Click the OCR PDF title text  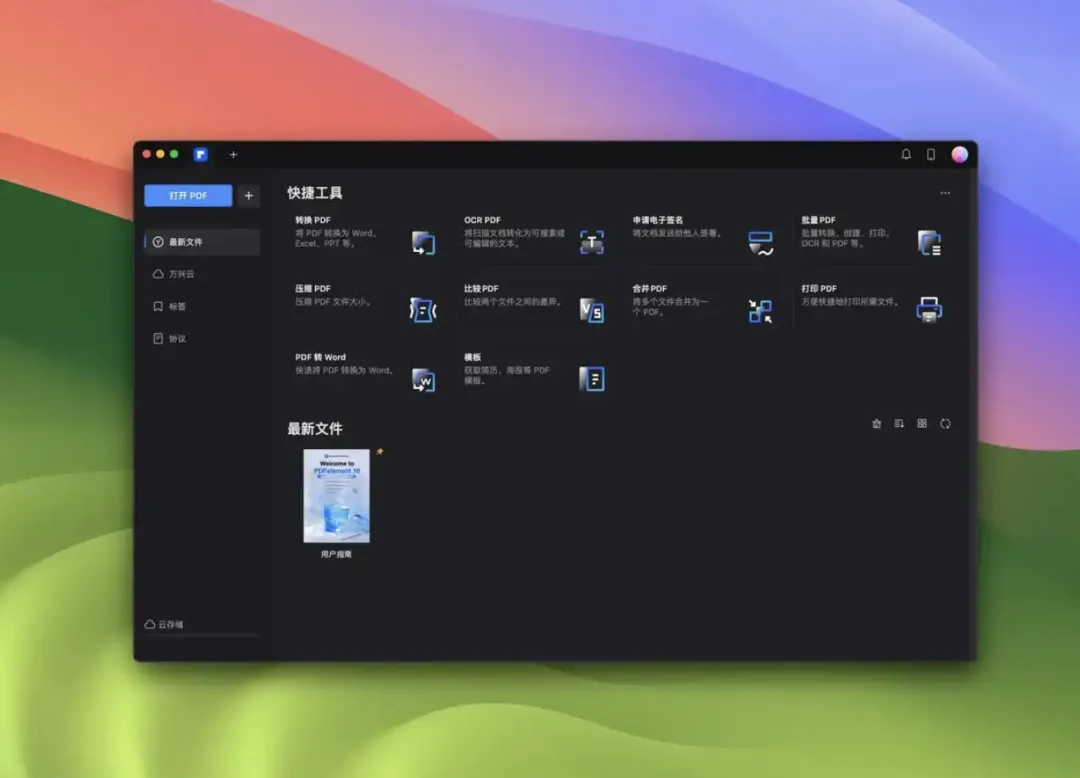tap(482, 220)
